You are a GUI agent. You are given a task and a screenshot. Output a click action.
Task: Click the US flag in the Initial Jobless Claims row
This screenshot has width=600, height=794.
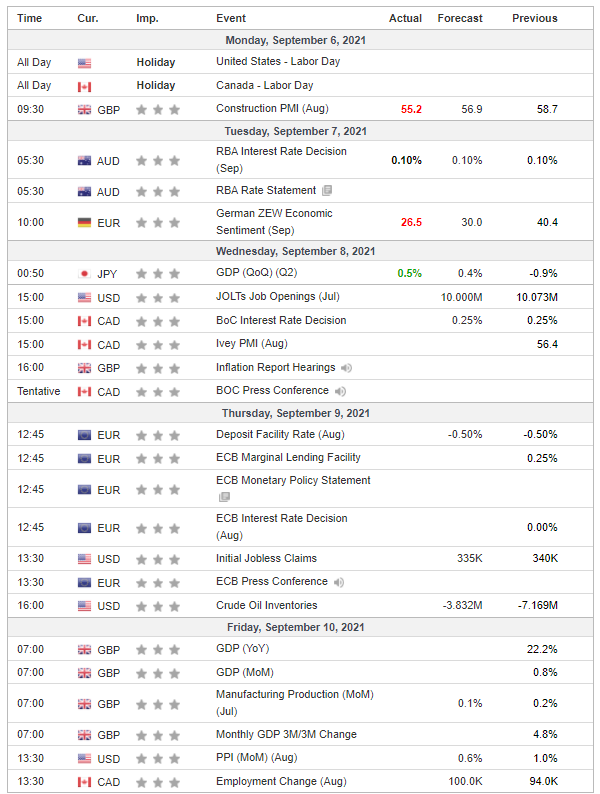point(85,559)
